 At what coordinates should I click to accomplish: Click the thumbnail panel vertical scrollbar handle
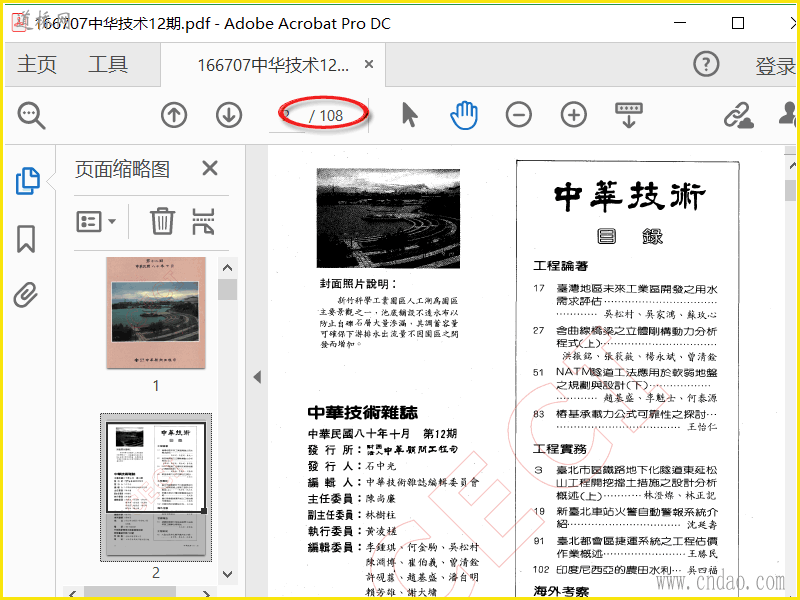(x=228, y=289)
